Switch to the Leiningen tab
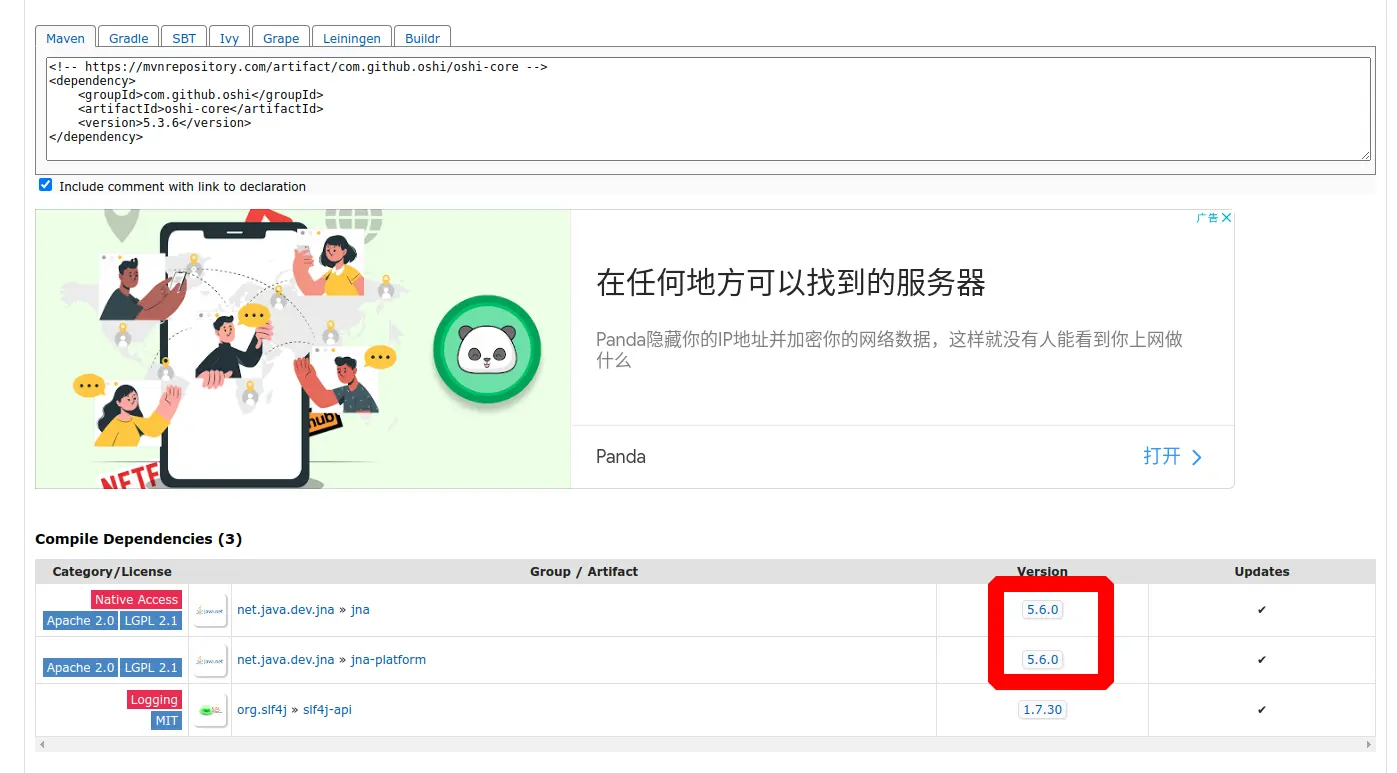Viewport: 1397px width, 773px height. (x=352, y=38)
